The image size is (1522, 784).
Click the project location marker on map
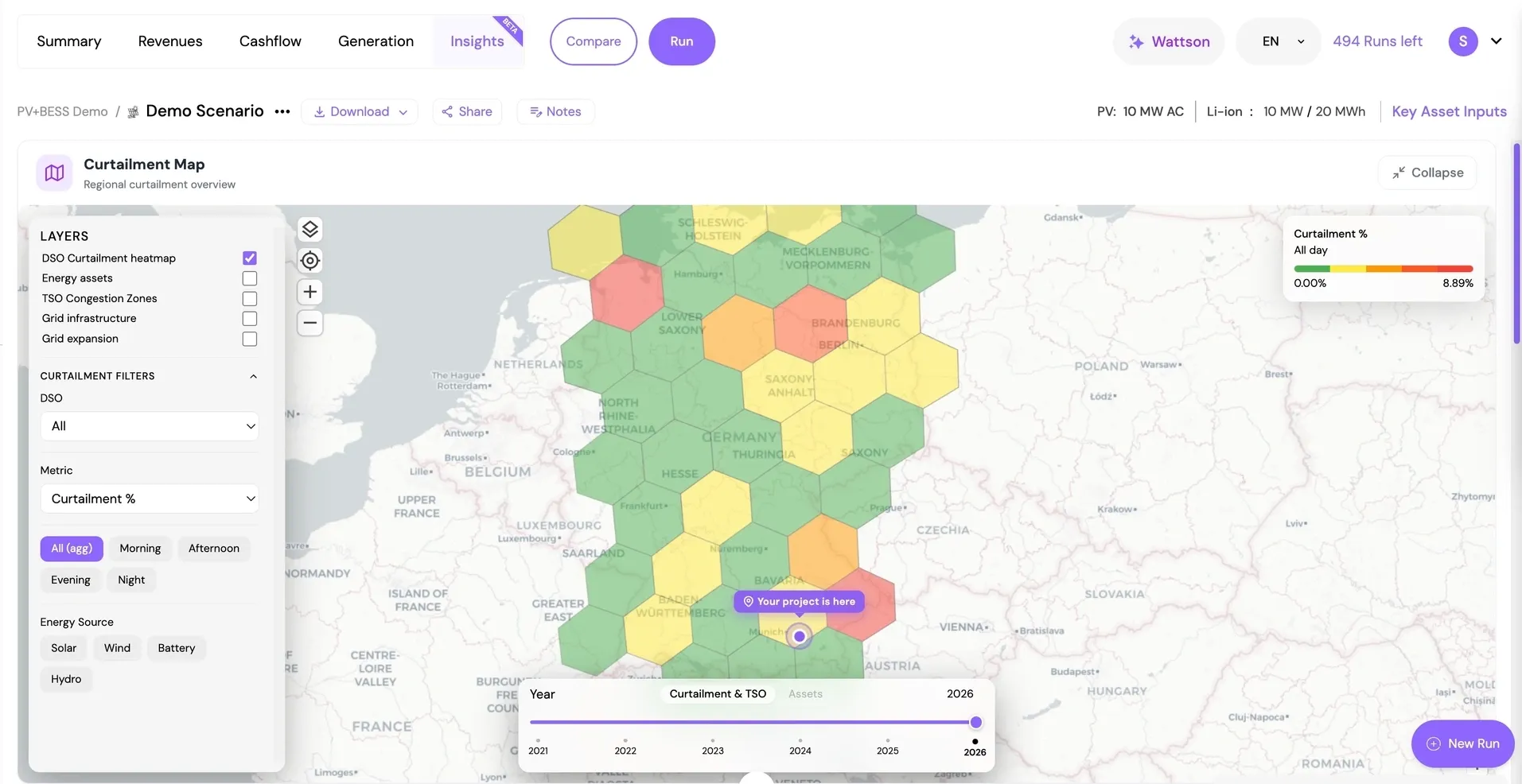tap(800, 636)
